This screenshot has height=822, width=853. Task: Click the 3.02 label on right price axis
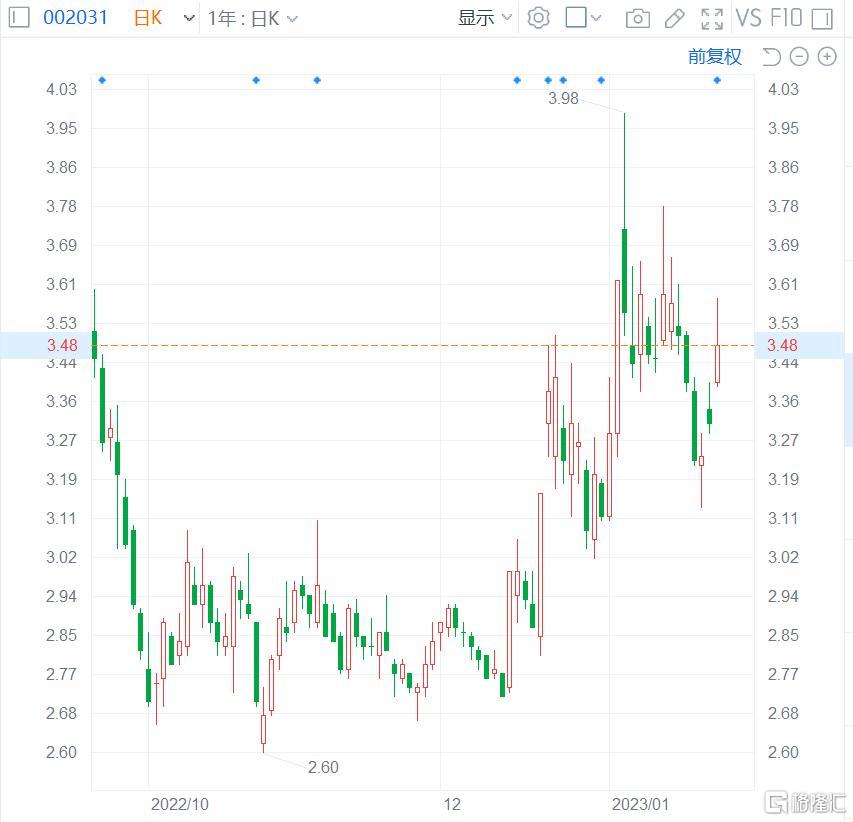[x=783, y=557]
